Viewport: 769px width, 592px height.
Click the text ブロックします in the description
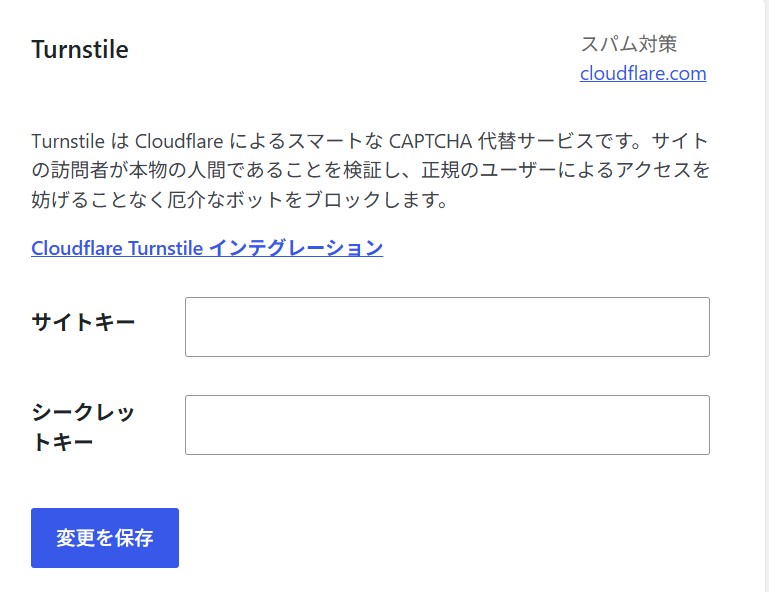(371, 200)
